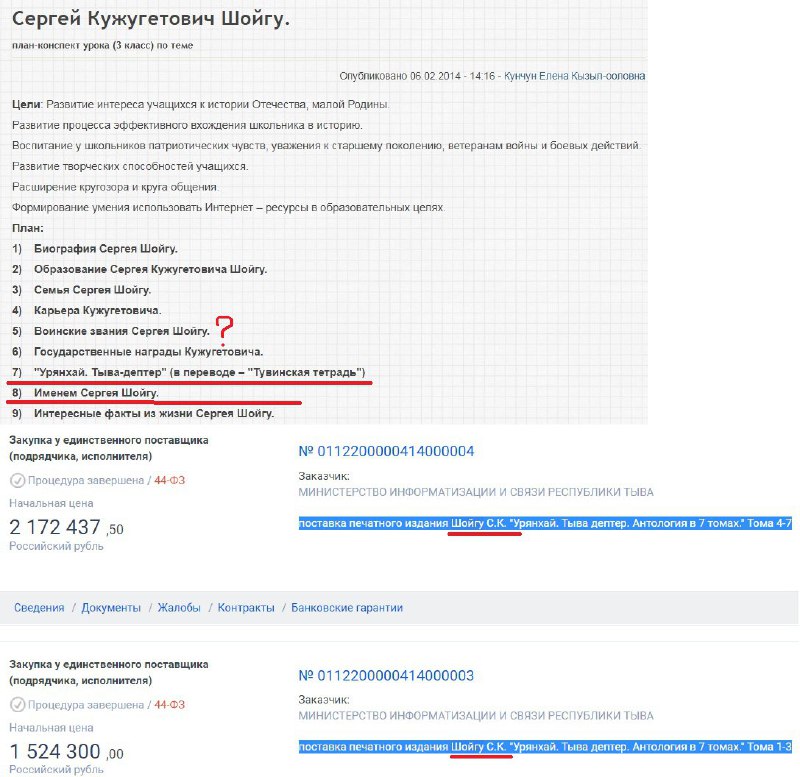
Task: Click plan item Именем Сергея Шойгу.
Action: coord(96,393)
